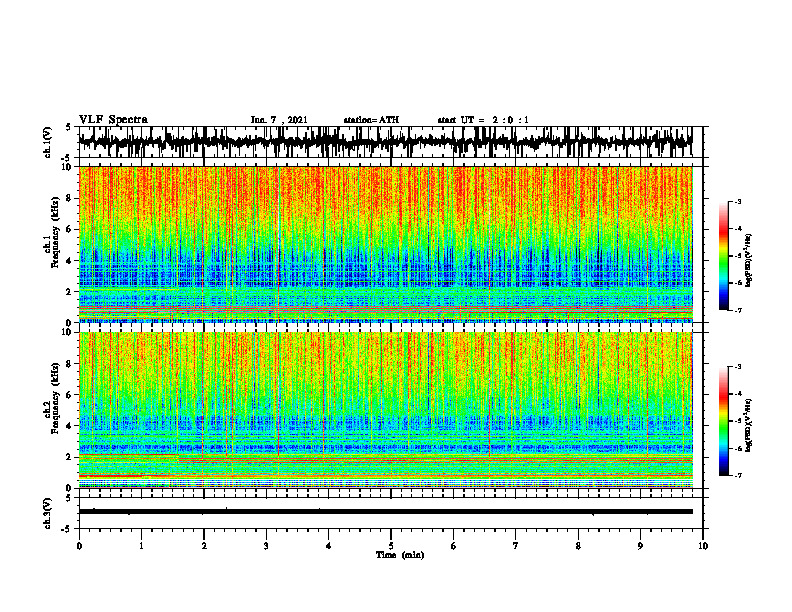Click the "-7" label on ch.2 colorbar
The height and width of the screenshot is (612, 792).
click(738, 475)
